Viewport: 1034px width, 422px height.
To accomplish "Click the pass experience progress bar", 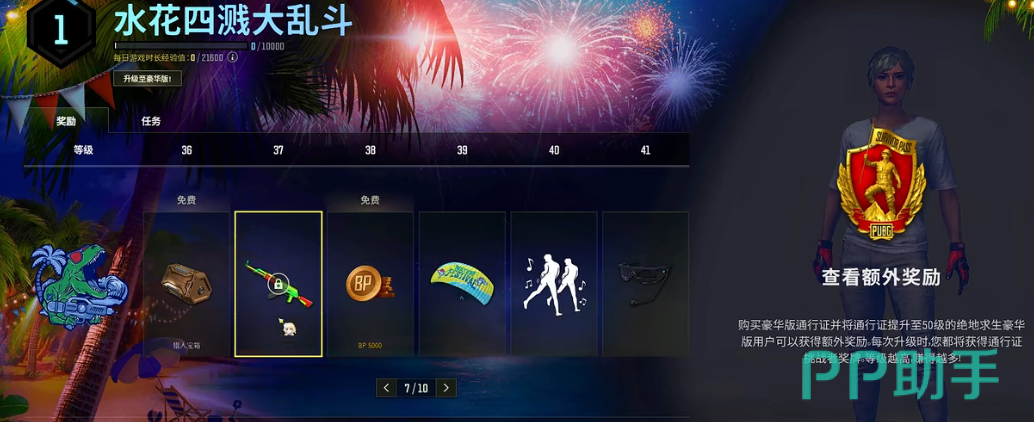I will (181, 46).
